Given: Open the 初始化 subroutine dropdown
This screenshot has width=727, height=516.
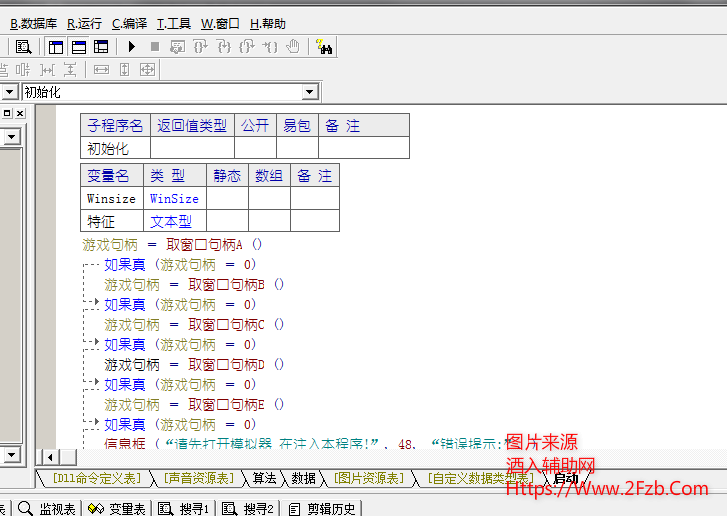Looking at the screenshot, I should pos(309,92).
